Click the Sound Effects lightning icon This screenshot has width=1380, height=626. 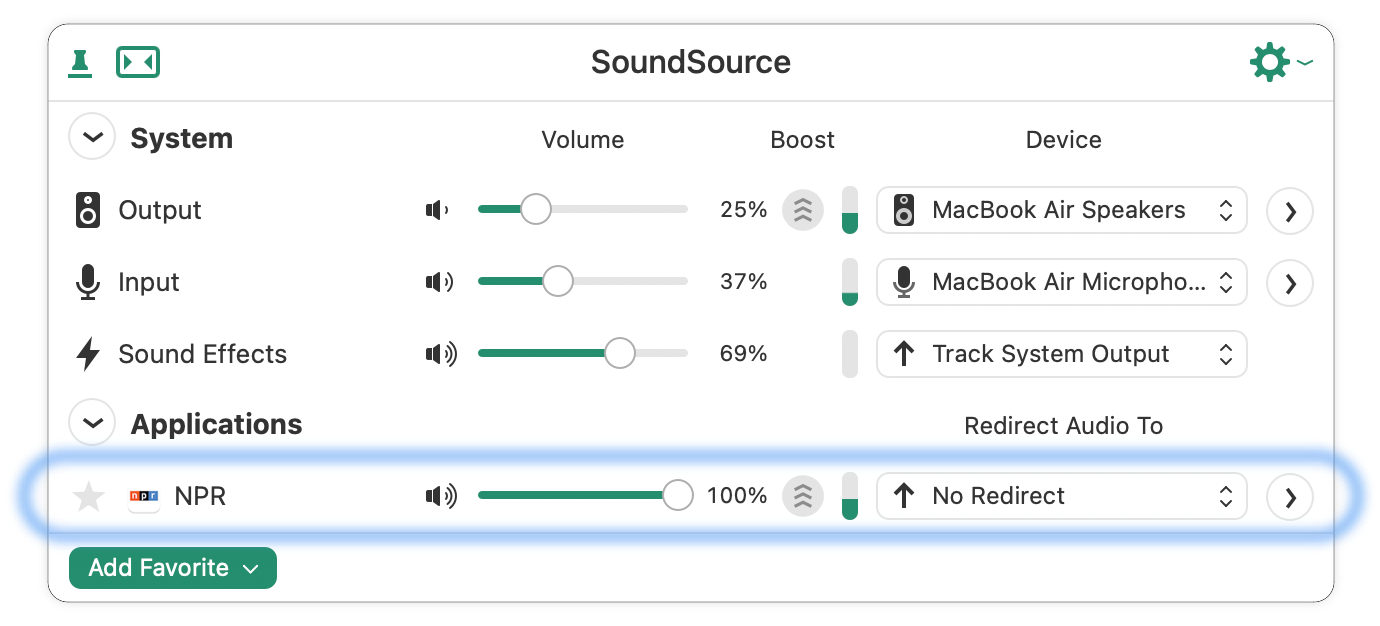click(x=89, y=354)
